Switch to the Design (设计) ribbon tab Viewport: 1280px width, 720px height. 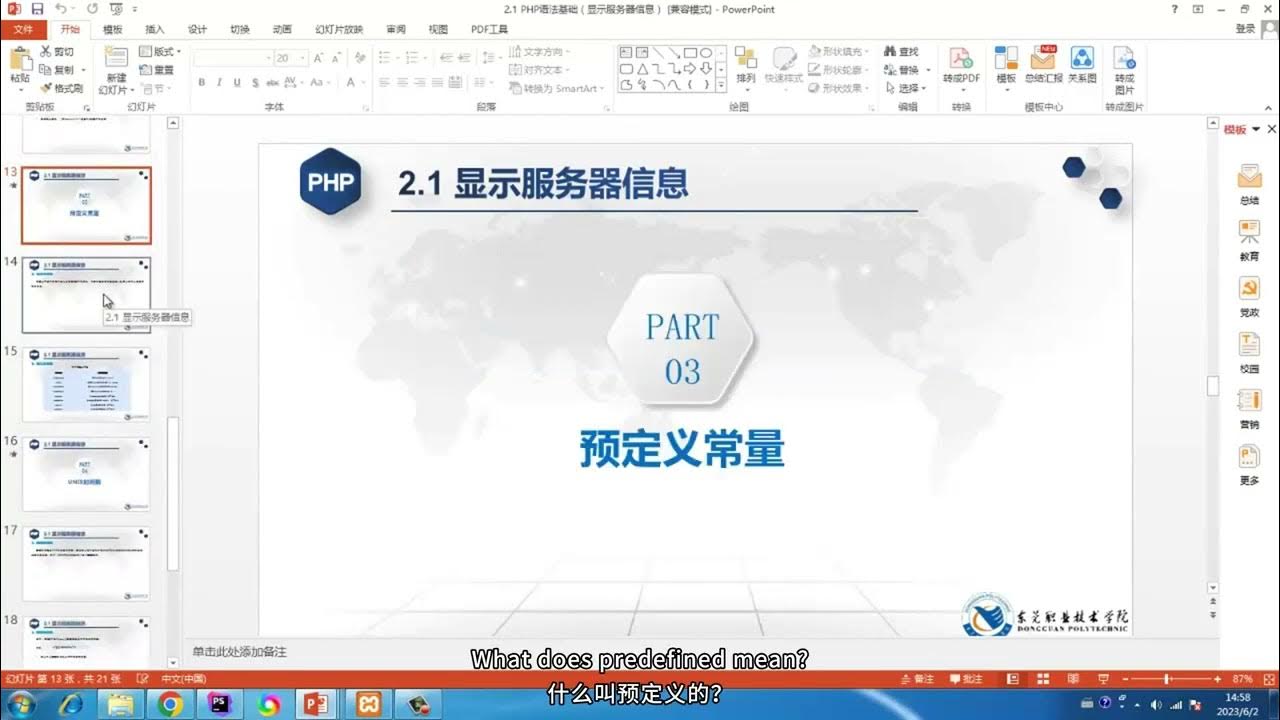pyautogui.click(x=197, y=29)
